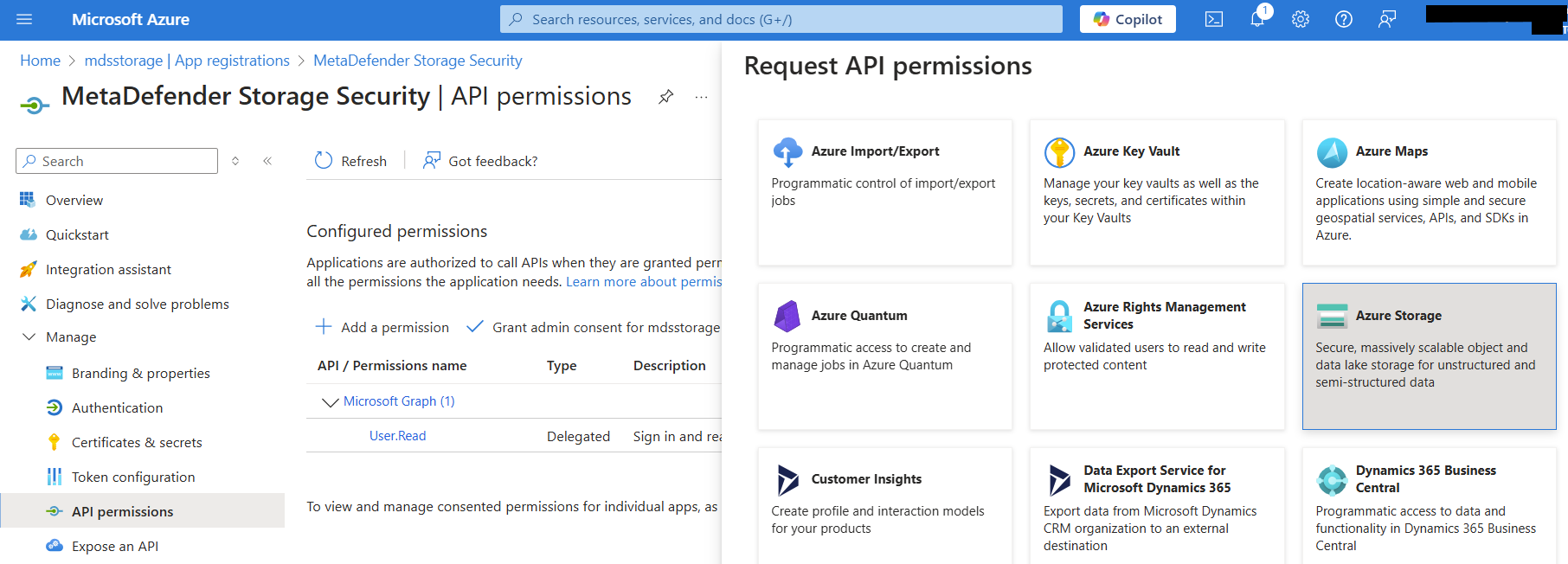Click the Description column header
This screenshot has width=1568, height=564.
[x=670, y=366]
